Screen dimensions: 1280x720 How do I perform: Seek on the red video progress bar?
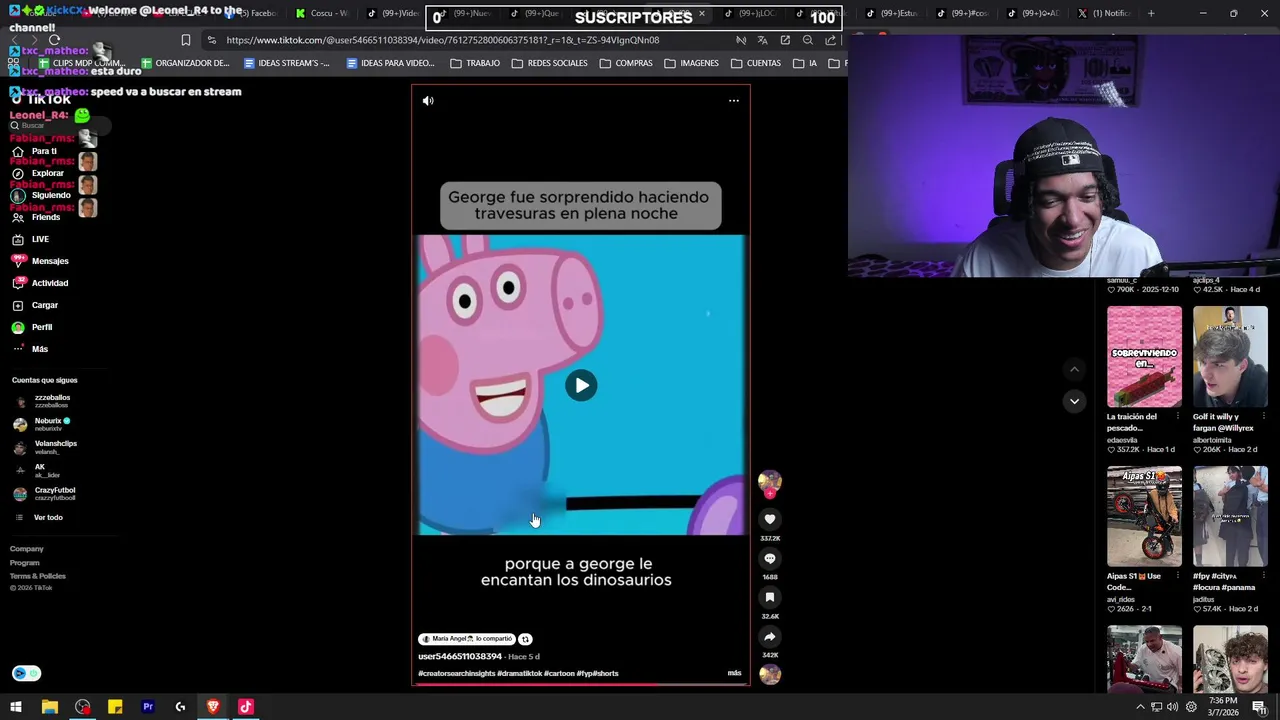(581, 685)
